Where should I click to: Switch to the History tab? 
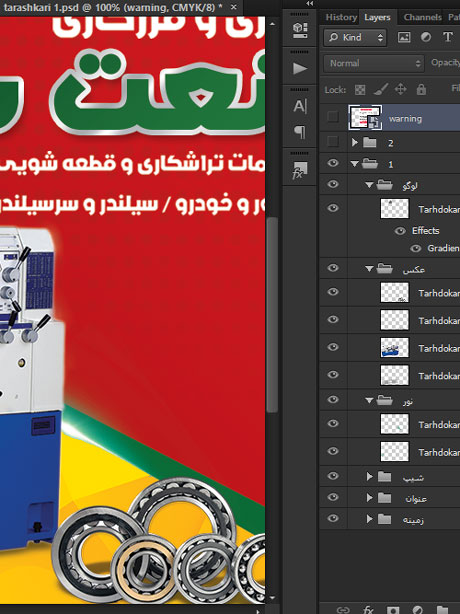341,17
